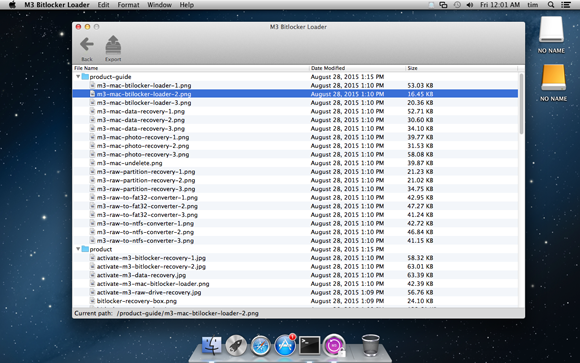This screenshot has height=363, width=580.
Task: Collapse the product-guide folder
Action: click(78, 77)
